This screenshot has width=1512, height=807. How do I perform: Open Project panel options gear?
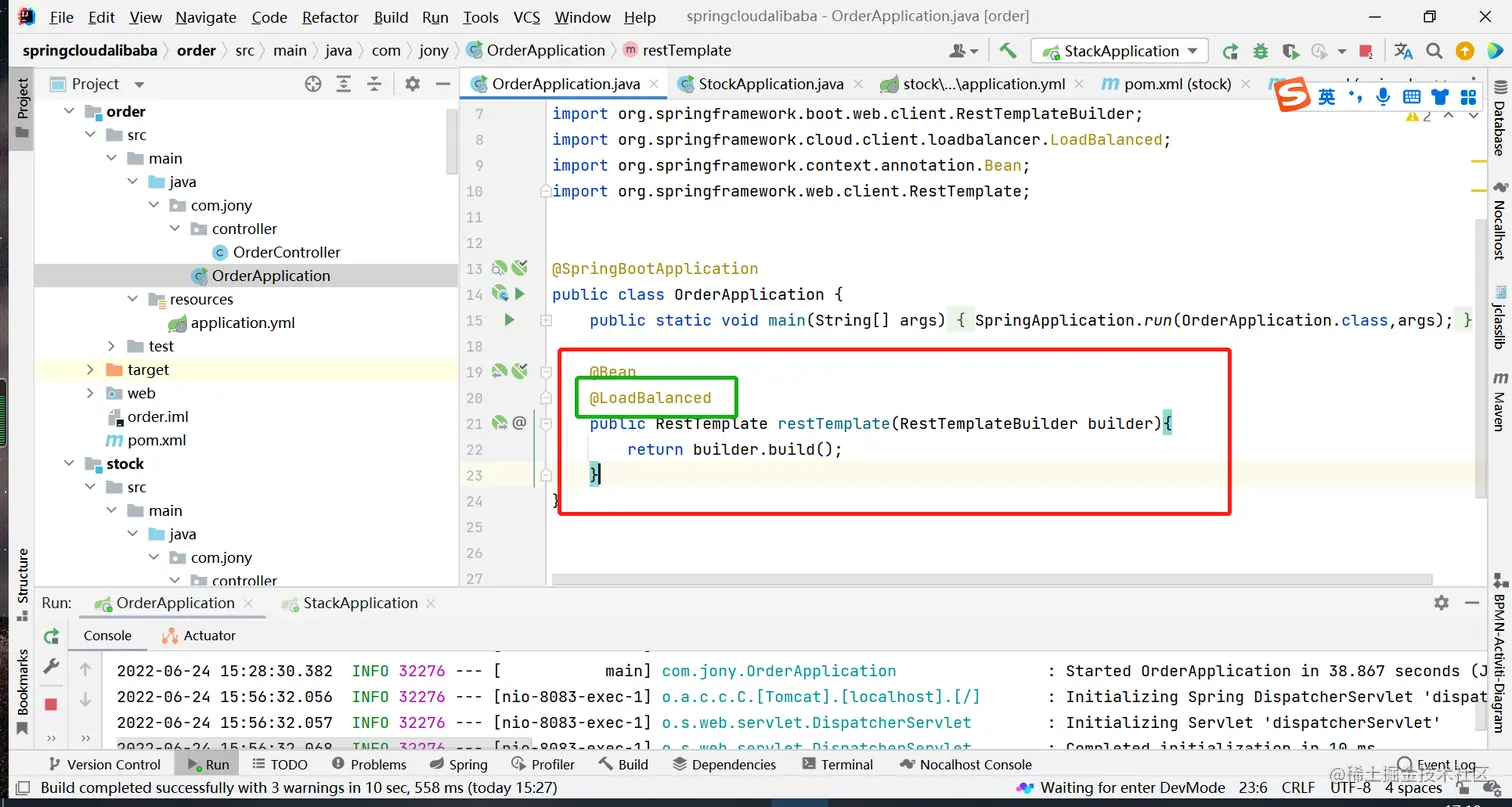412,84
